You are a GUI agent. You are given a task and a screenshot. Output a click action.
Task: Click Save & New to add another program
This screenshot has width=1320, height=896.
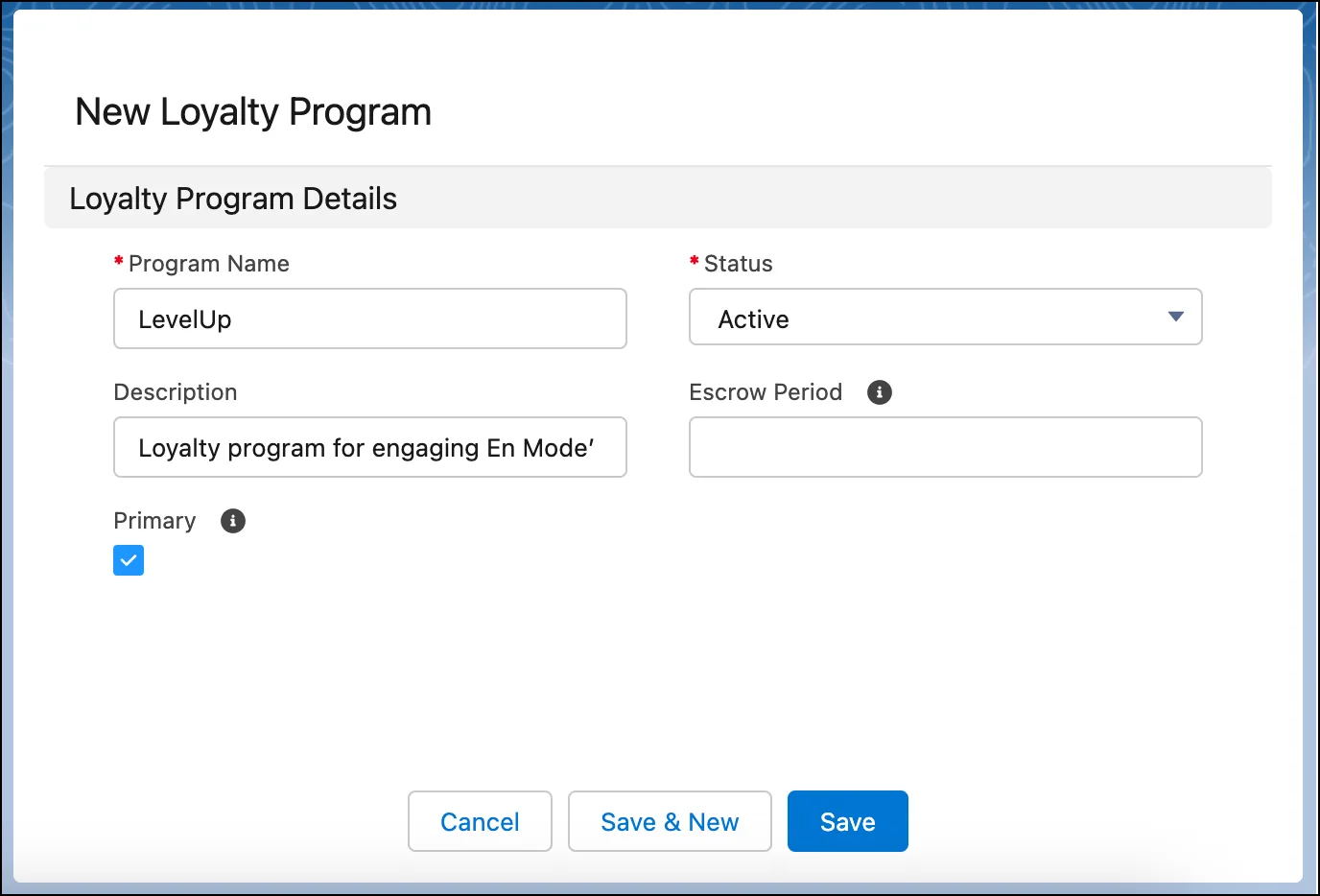[x=670, y=821]
